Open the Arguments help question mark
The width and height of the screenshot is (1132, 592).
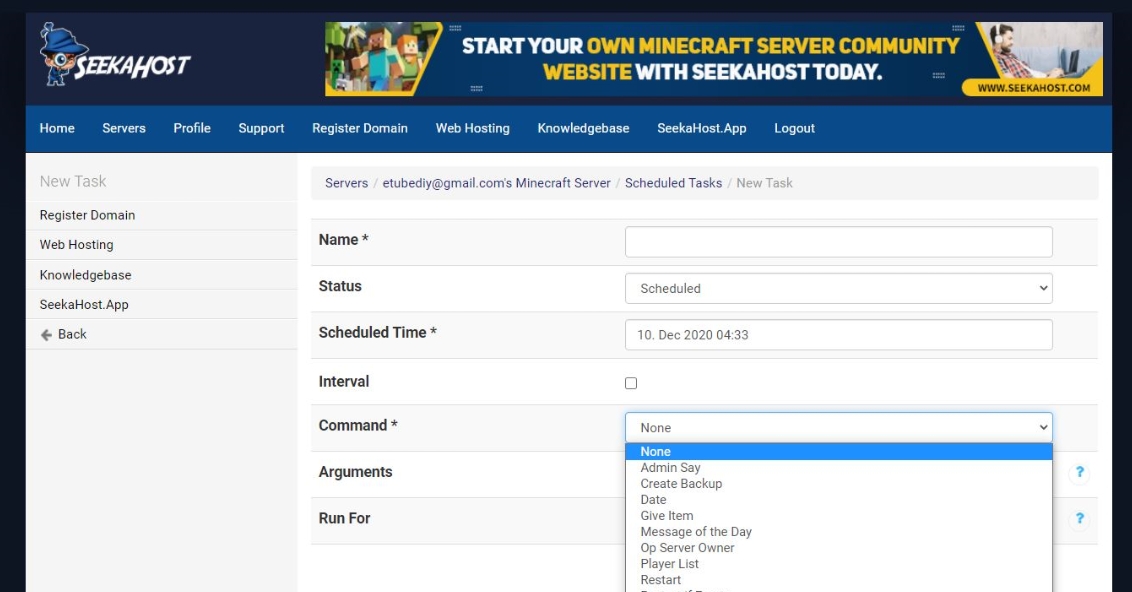click(x=1079, y=472)
